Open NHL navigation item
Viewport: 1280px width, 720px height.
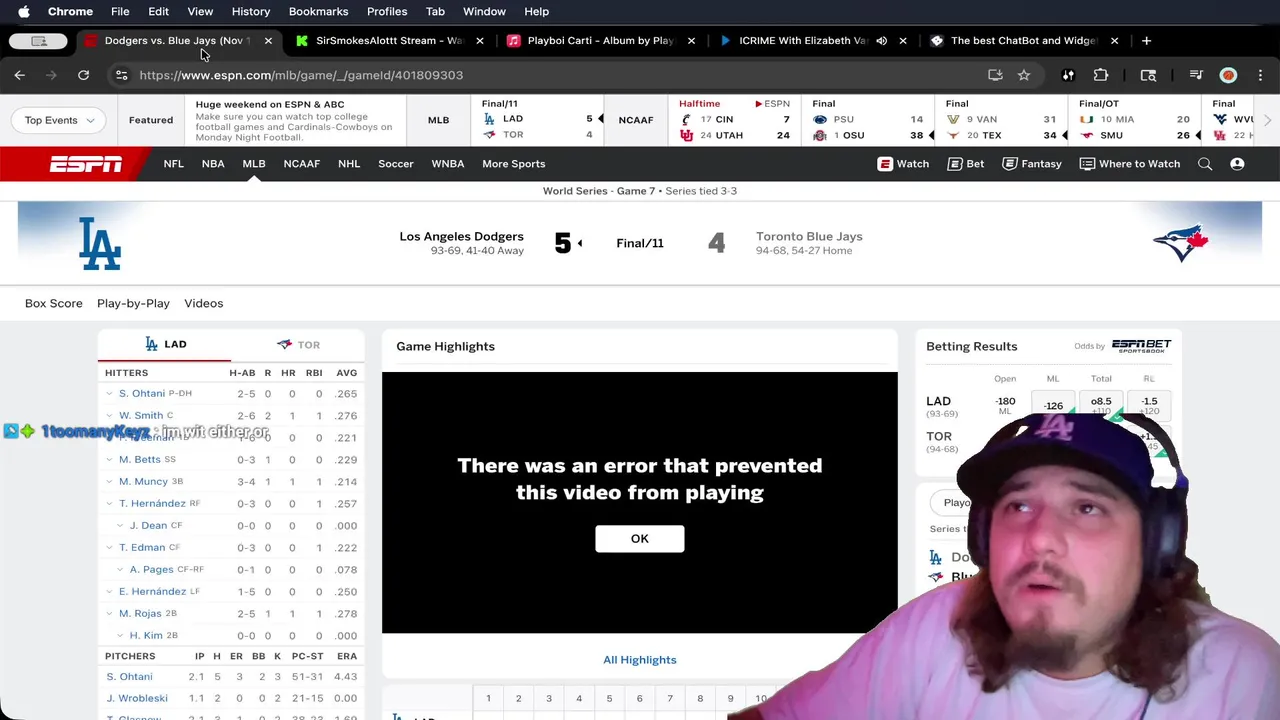349,164
